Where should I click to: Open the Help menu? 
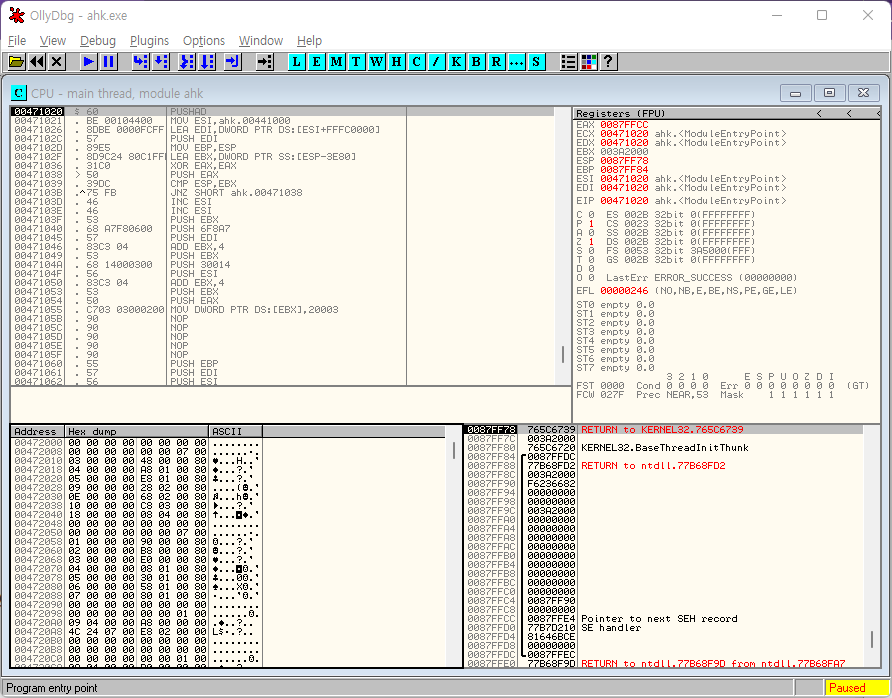pos(309,40)
